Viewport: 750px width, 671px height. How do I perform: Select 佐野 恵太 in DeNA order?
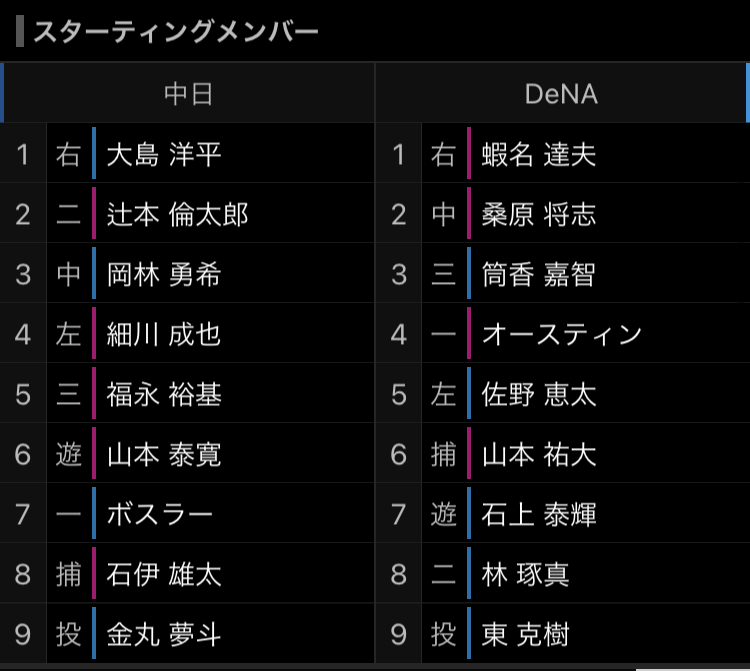coord(539,395)
